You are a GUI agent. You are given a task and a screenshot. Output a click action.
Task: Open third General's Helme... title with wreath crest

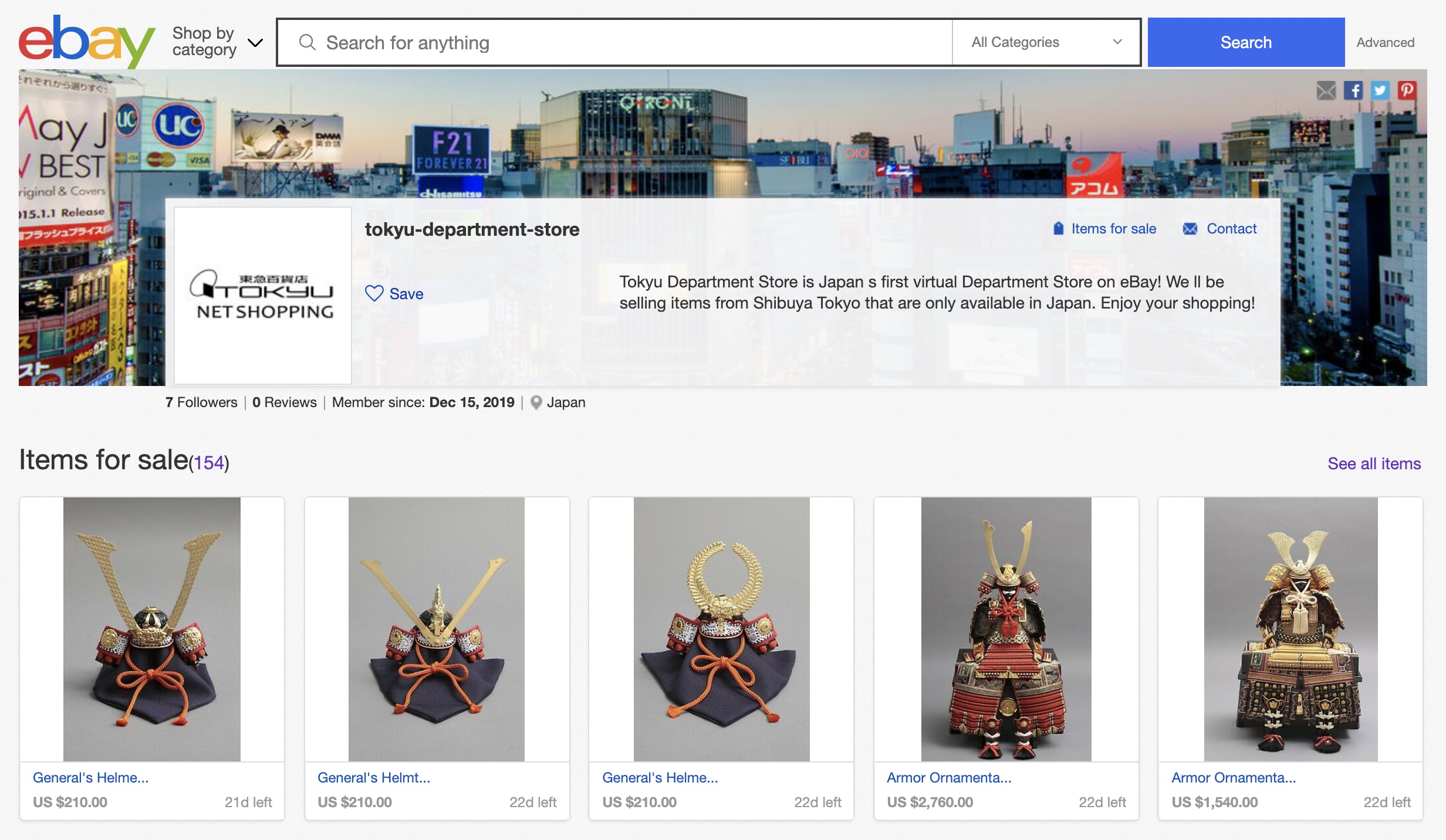pos(660,778)
